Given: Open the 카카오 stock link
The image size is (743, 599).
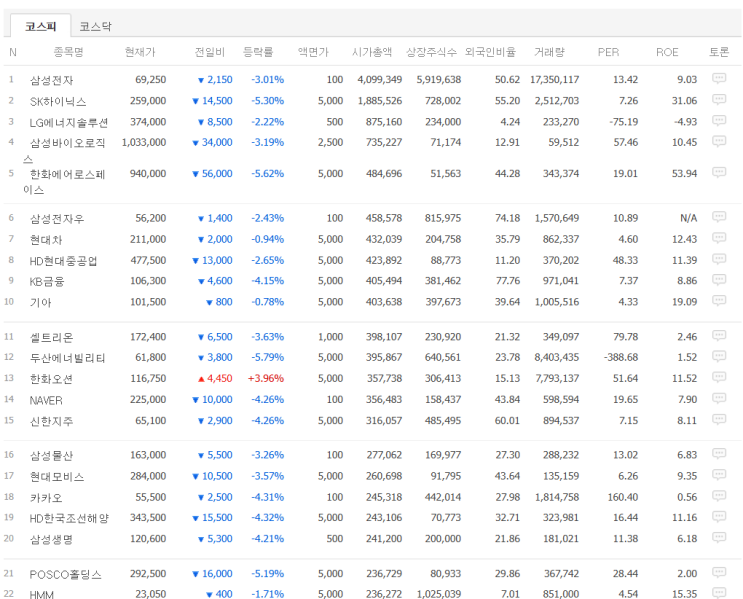Looking at the screenshot, I should [46, 498].
